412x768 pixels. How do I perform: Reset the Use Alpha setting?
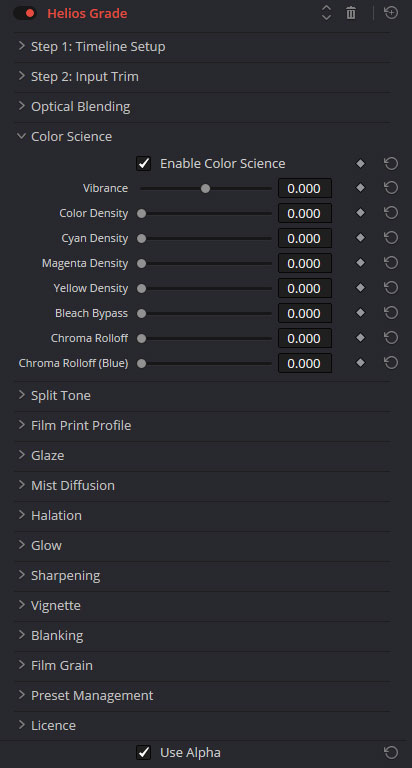391,752
